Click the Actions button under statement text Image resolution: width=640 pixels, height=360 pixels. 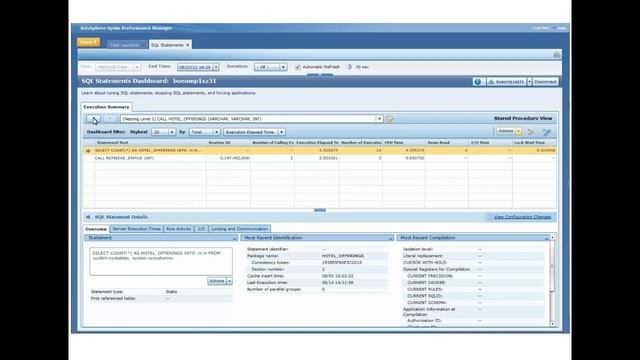tap(217, 281)
